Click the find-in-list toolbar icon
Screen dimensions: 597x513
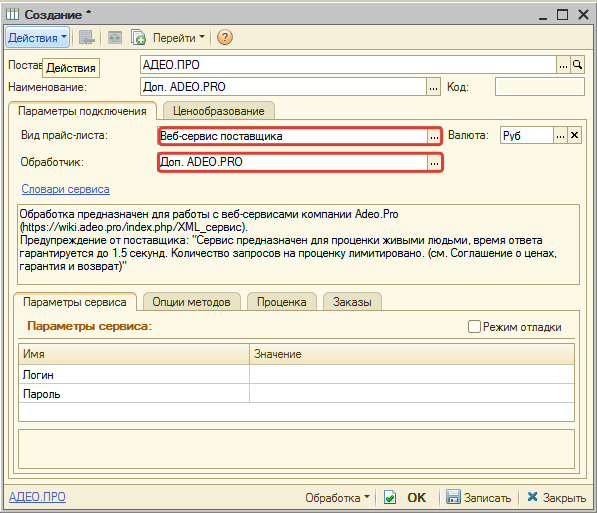coord(87,37)
